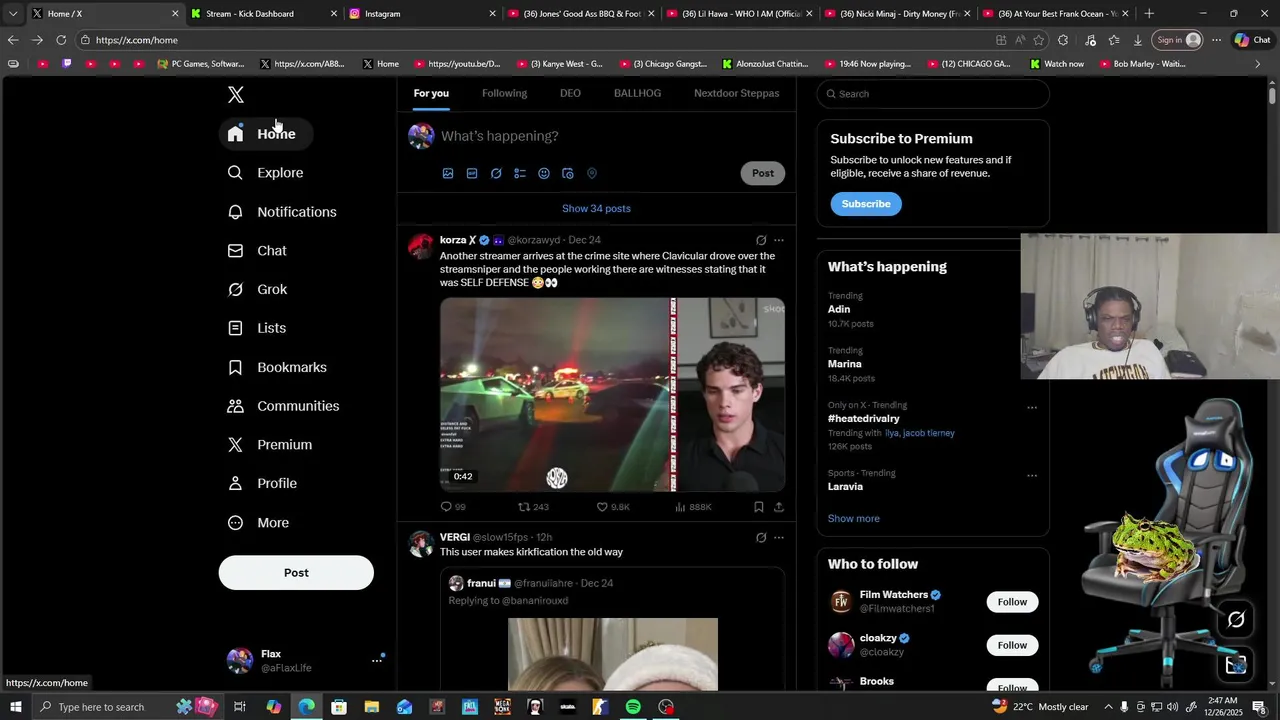The width and height of the screenshot is (1280, 720).
Task: Switch to the BALLHOG tab
Action: point(637,93)
